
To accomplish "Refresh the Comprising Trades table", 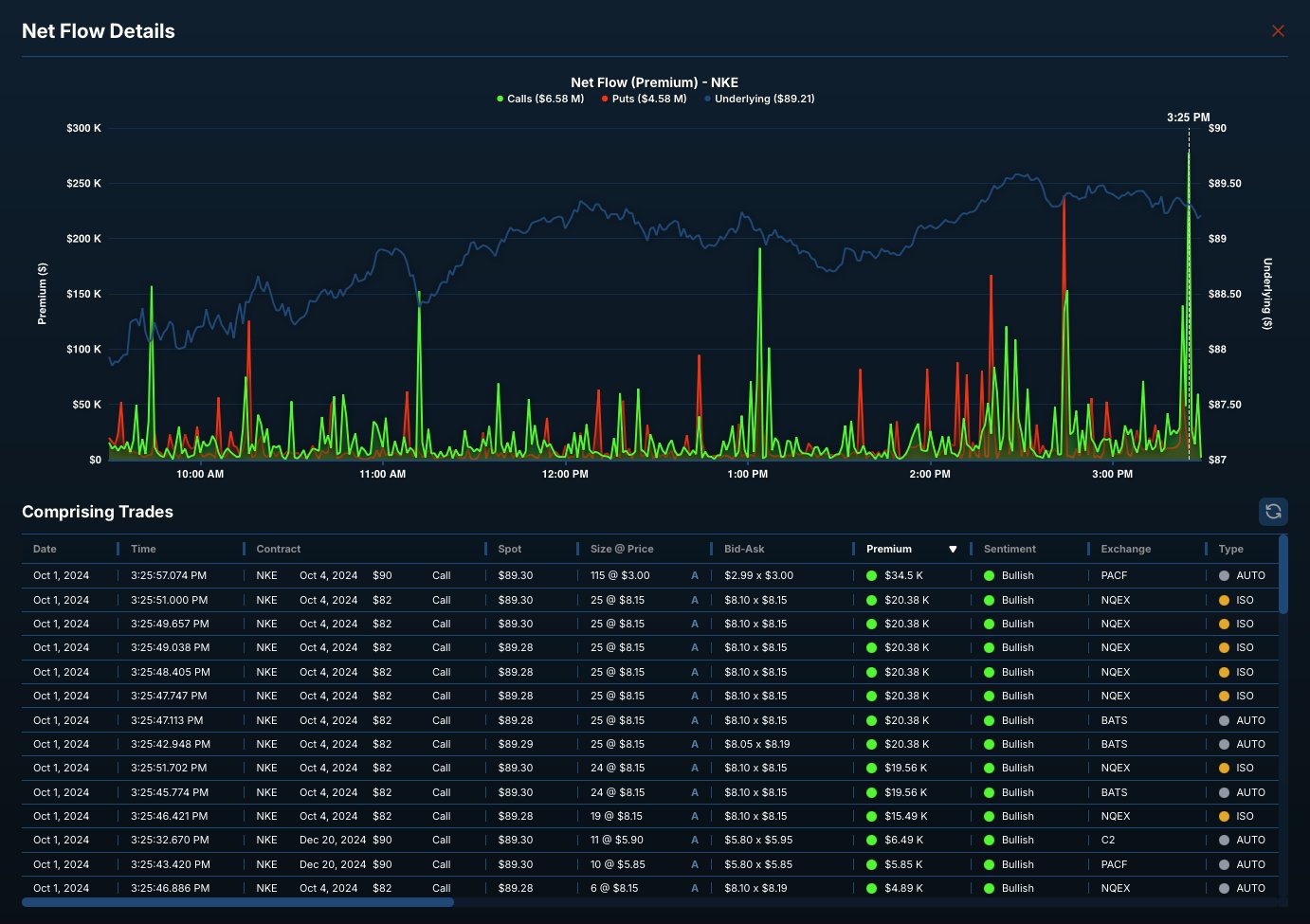I will (x=1273, y=512).
